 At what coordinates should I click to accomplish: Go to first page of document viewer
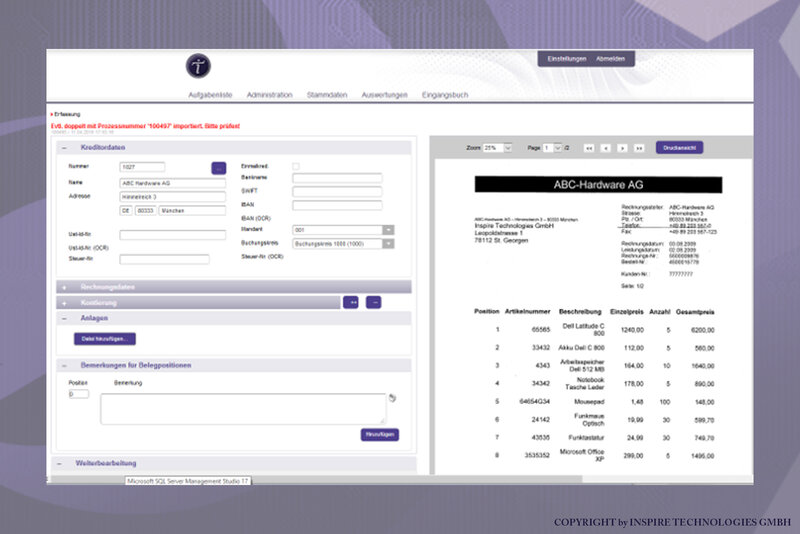(x=589, y=148)
